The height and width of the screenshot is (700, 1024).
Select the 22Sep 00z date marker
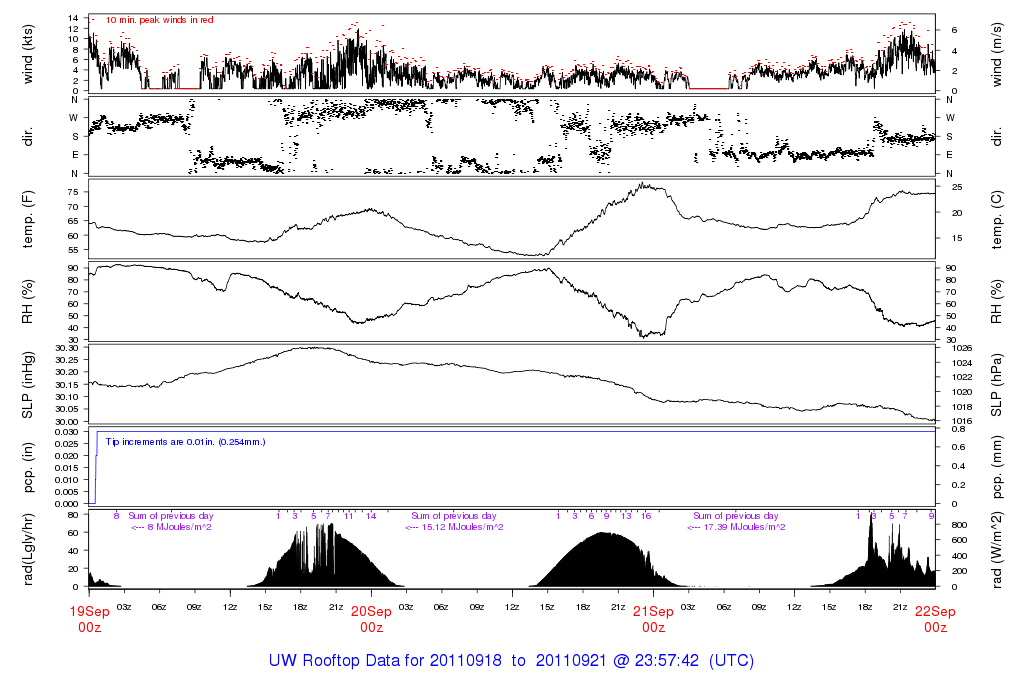point(935,619)
